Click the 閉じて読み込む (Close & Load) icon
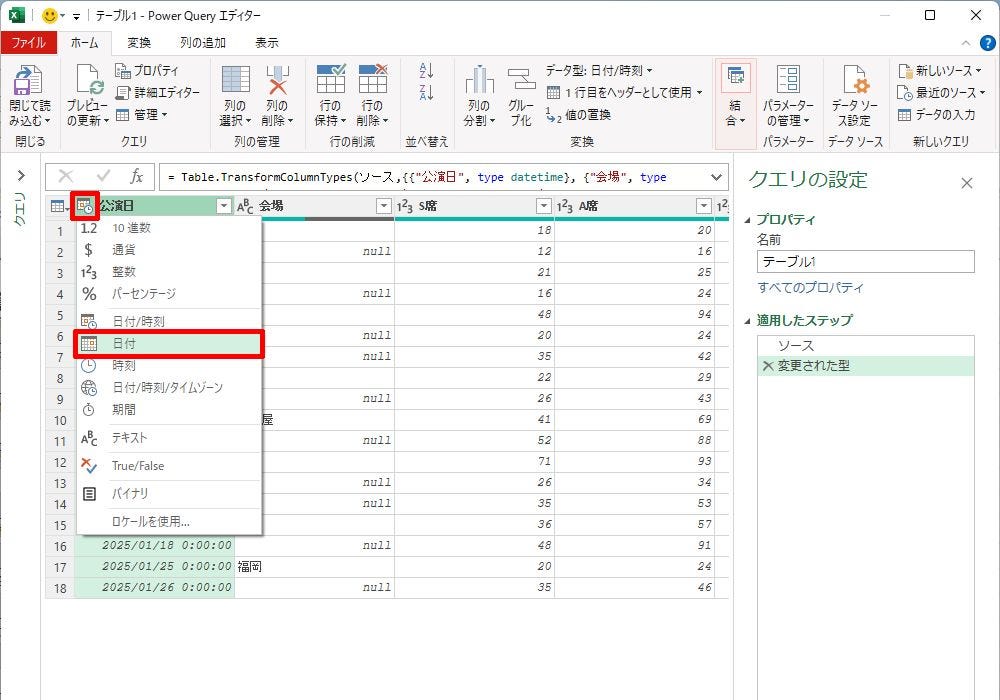Screen dimensions: 1000x700 (27, 80)
